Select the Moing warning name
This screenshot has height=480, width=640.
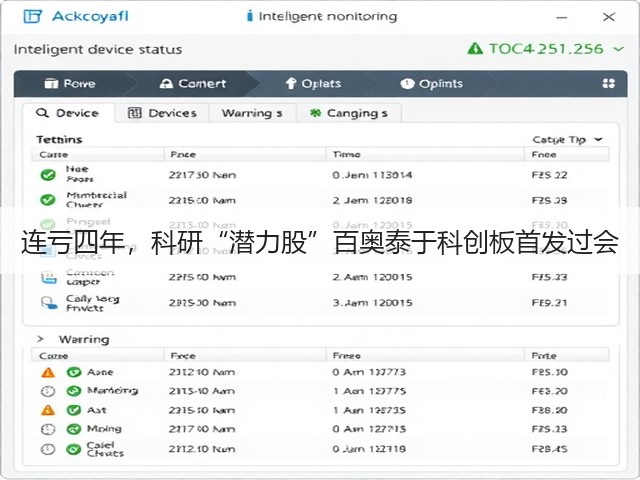104,429
